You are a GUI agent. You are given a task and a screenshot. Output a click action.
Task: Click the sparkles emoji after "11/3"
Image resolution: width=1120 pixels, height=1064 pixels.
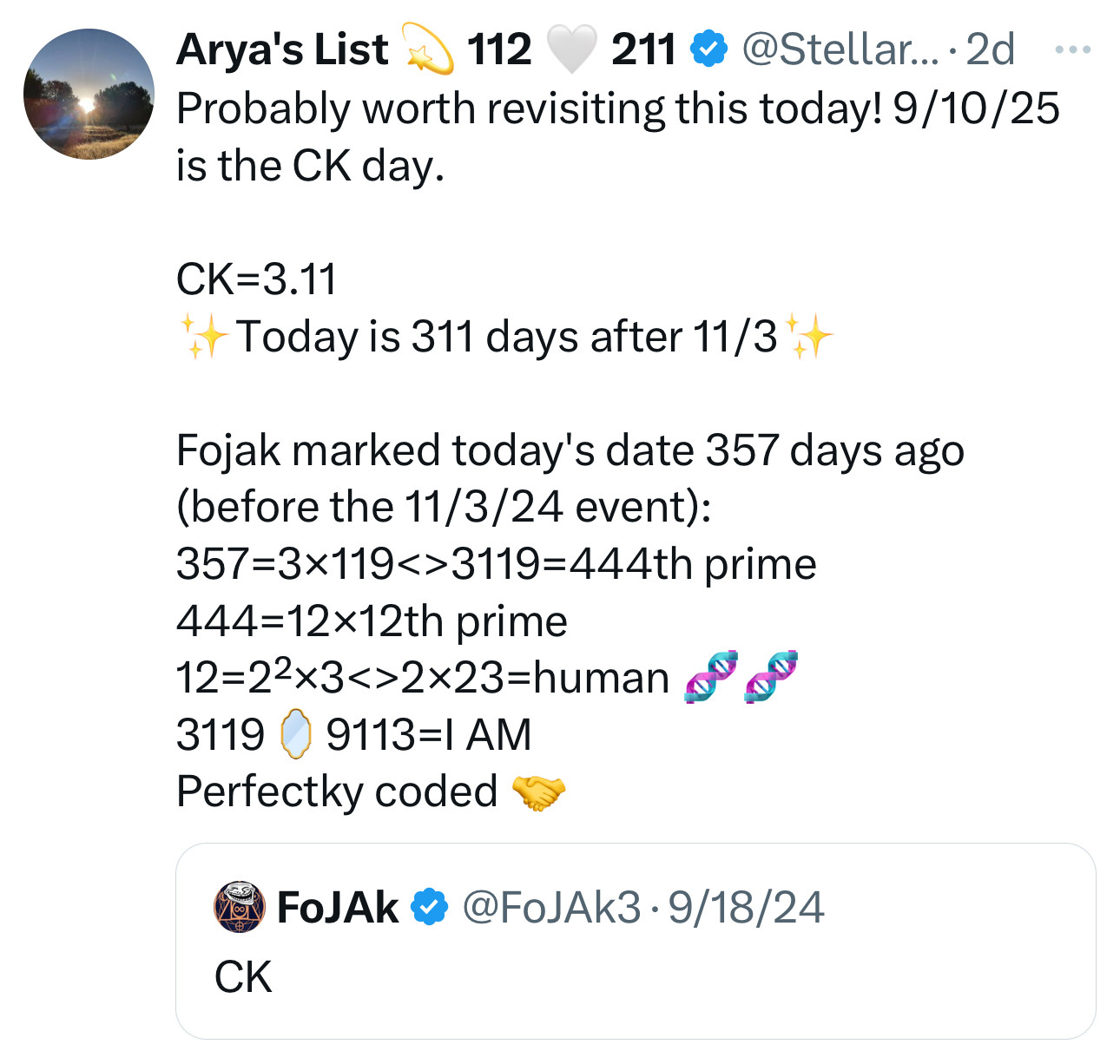[x=807, y=337]
